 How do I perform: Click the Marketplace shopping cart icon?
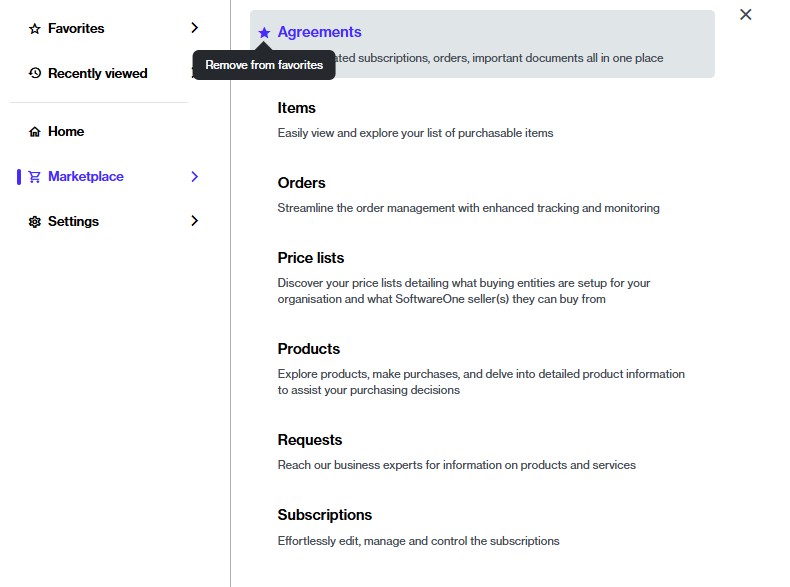(35, 177)
